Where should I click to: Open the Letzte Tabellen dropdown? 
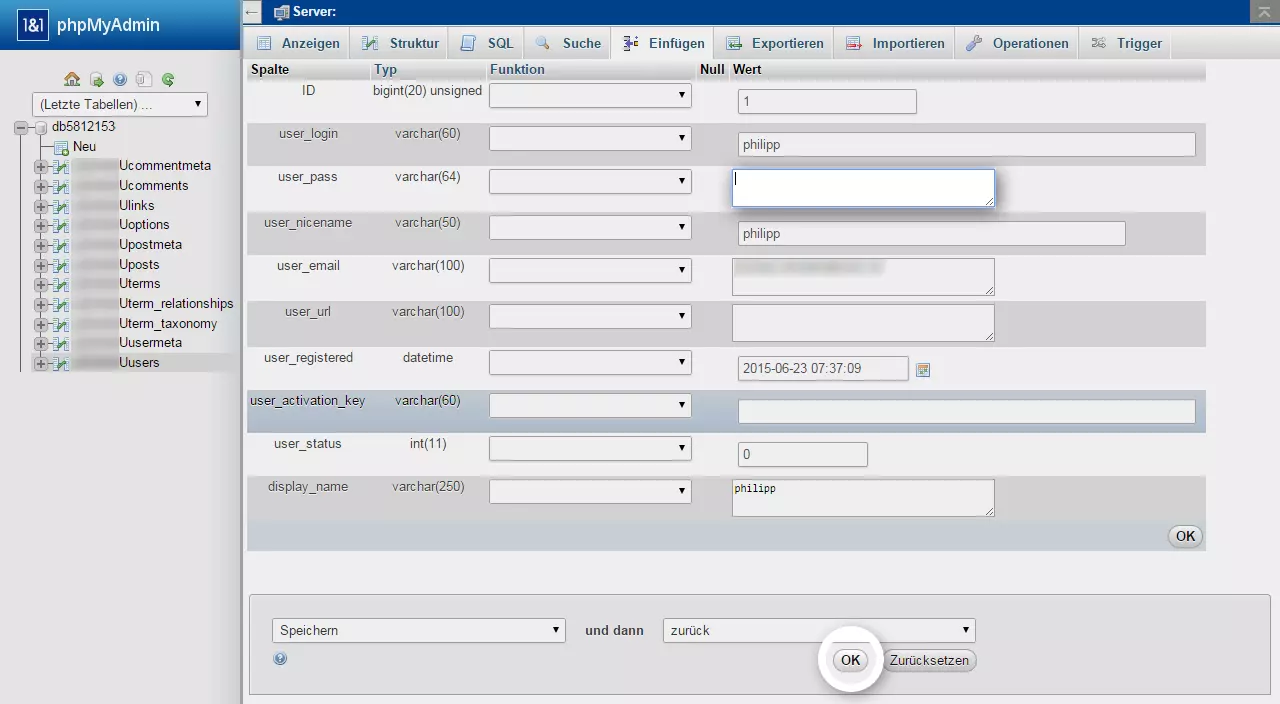coord(120,104)
